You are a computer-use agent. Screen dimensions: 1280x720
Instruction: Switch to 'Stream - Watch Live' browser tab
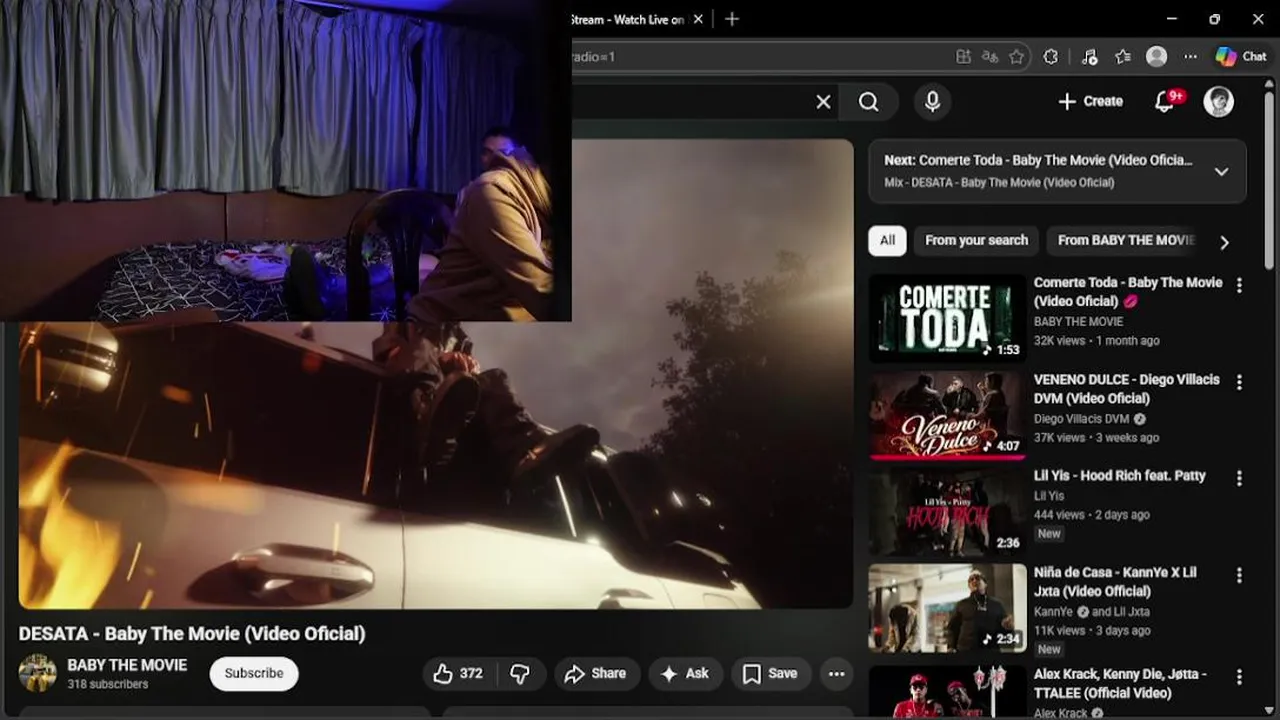[628, 19]
